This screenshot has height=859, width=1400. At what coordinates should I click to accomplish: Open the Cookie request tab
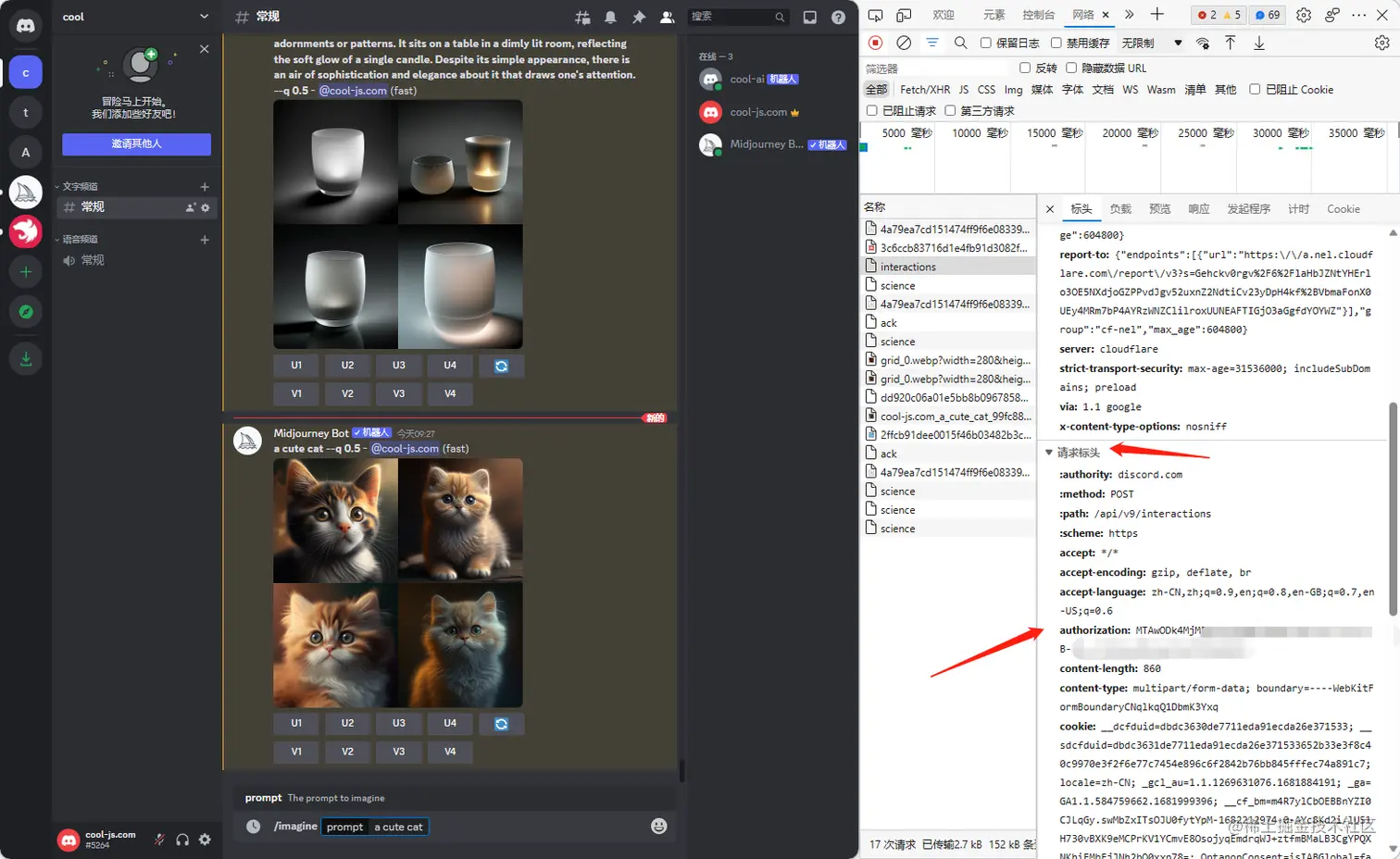tap(1344, 209)
